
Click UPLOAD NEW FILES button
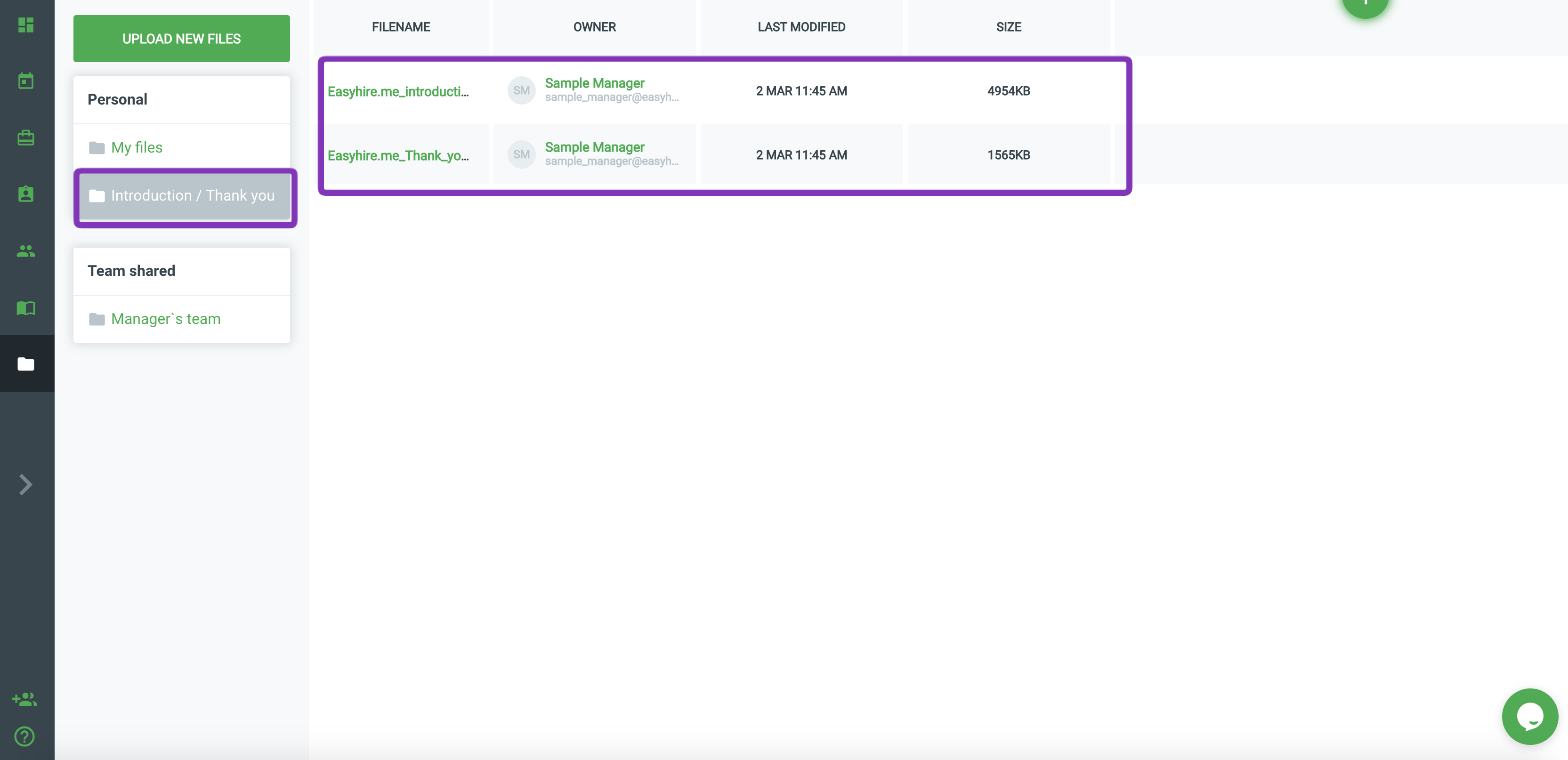[181, 39]
